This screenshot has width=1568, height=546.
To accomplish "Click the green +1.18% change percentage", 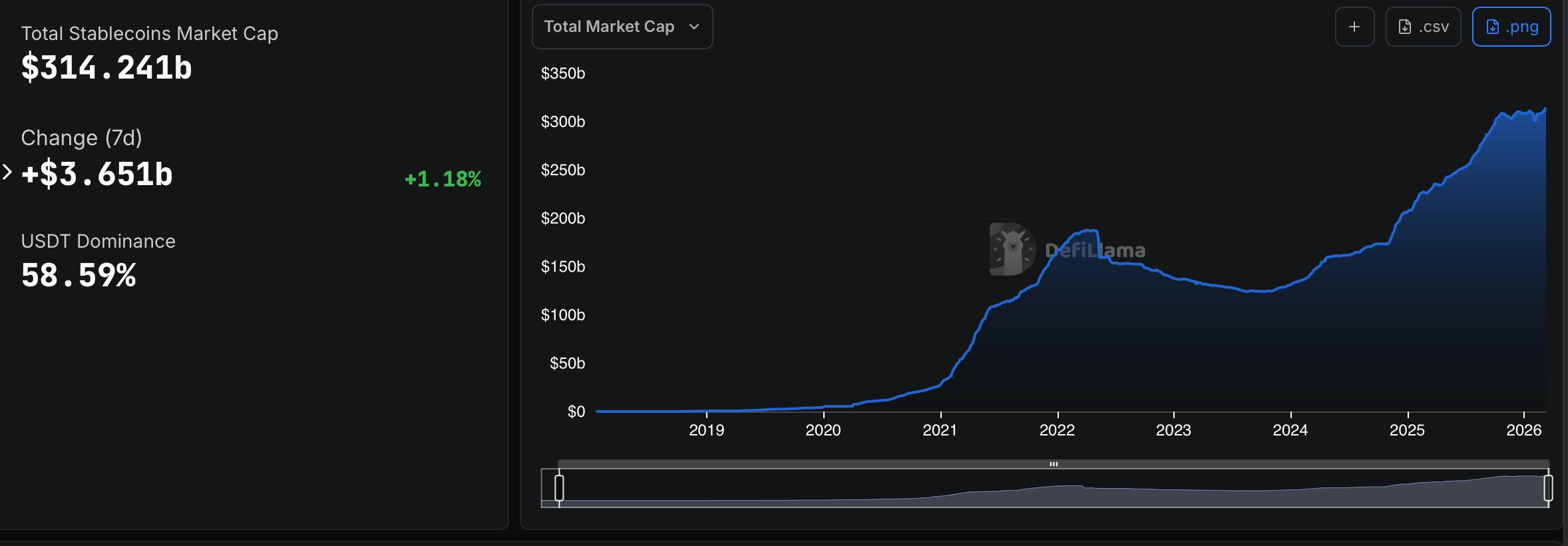I will 443,178.
